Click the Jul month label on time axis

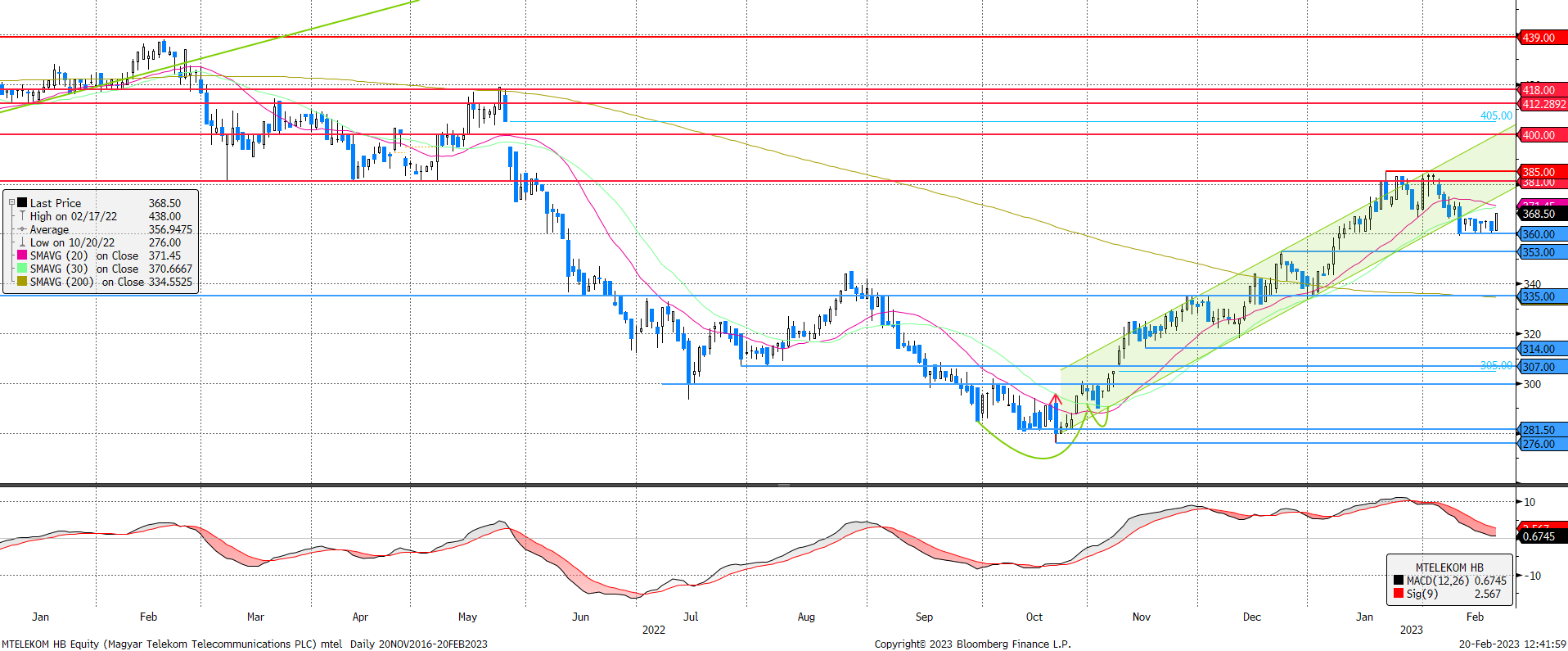click(691, 617)
